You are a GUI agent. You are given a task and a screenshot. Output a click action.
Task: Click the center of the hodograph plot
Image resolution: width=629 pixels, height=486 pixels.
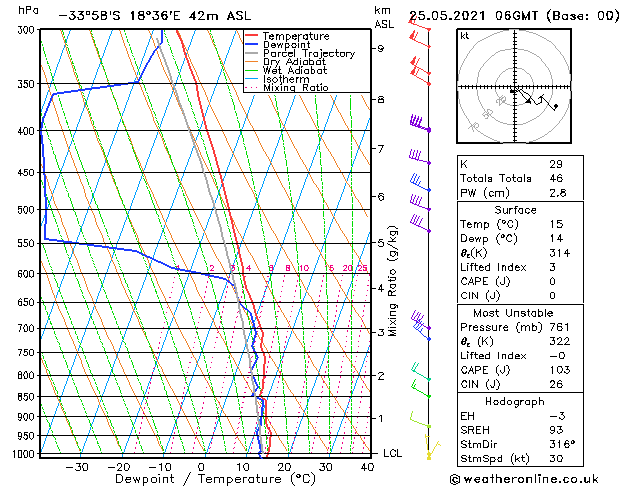[515, 87]
